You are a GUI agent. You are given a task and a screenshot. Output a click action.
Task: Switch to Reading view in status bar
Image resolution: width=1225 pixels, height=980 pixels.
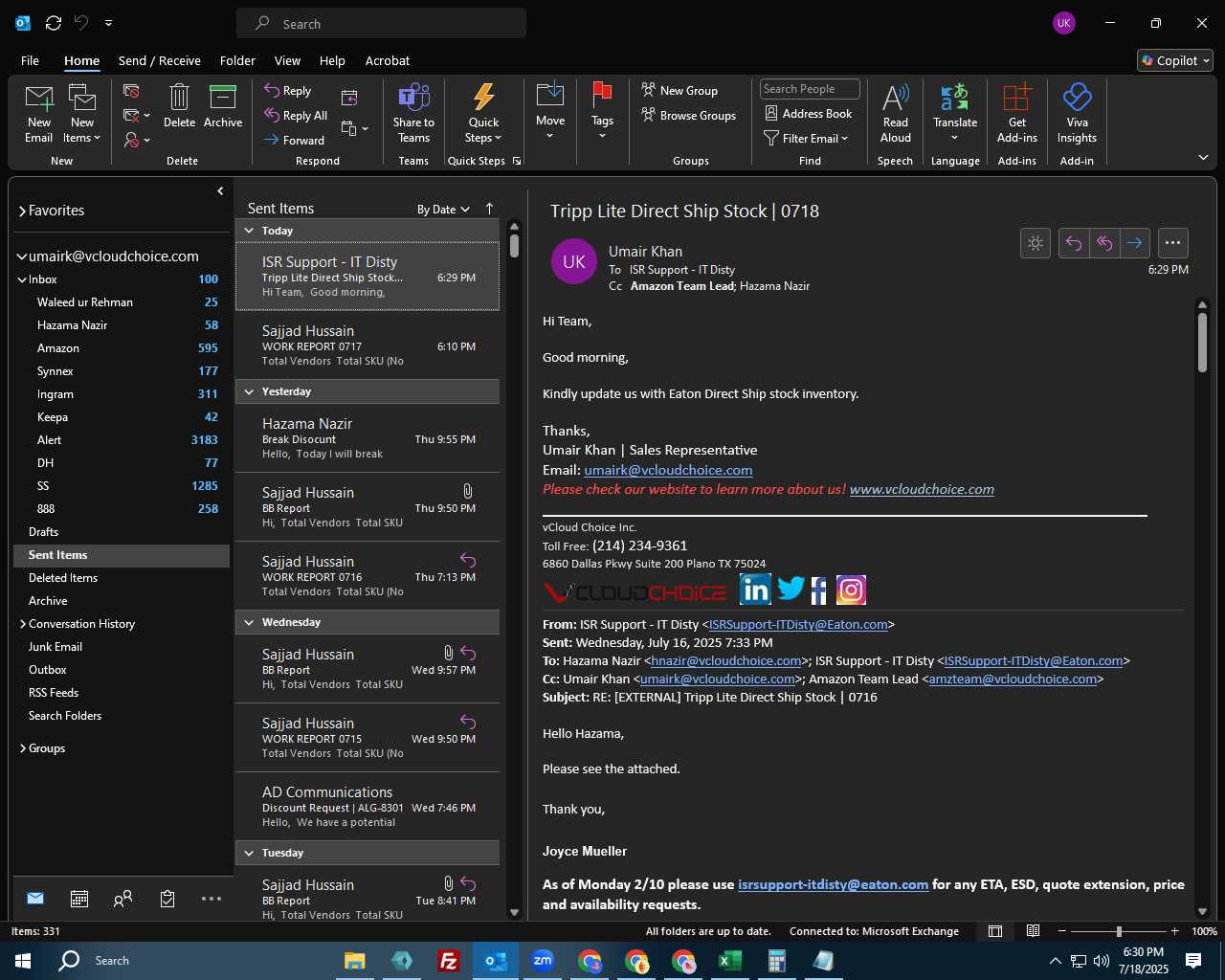click(x=1034, y=931)
